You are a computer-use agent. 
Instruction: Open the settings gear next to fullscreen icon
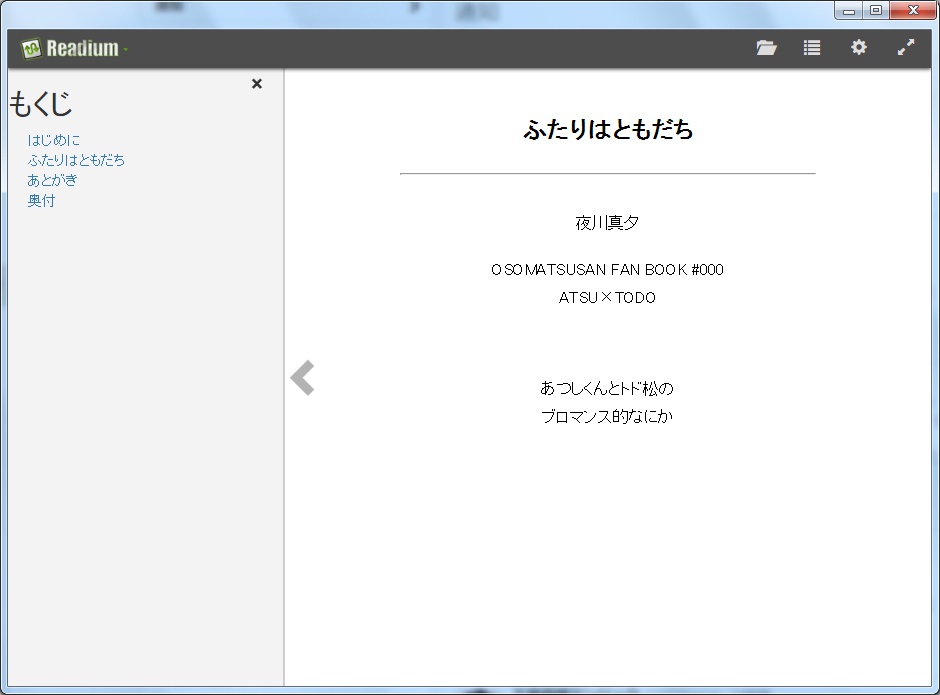tap(858, 47)
